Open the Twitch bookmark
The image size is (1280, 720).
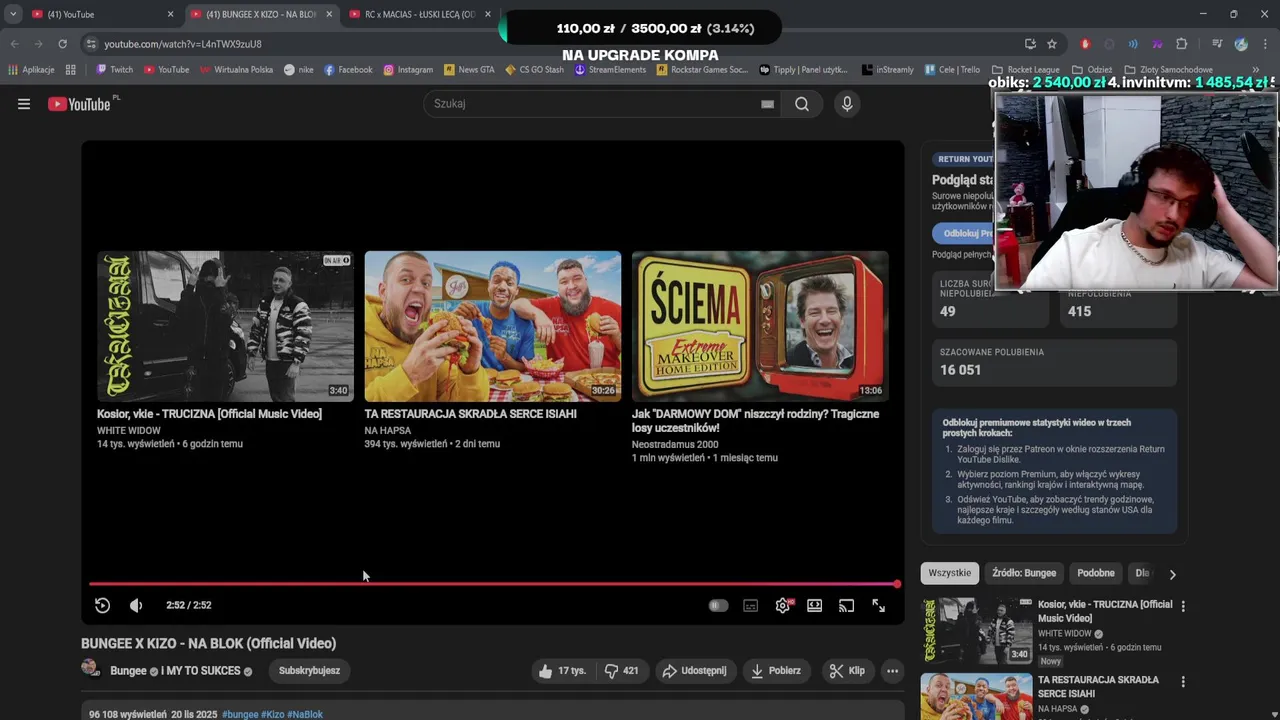click(114, 70)
